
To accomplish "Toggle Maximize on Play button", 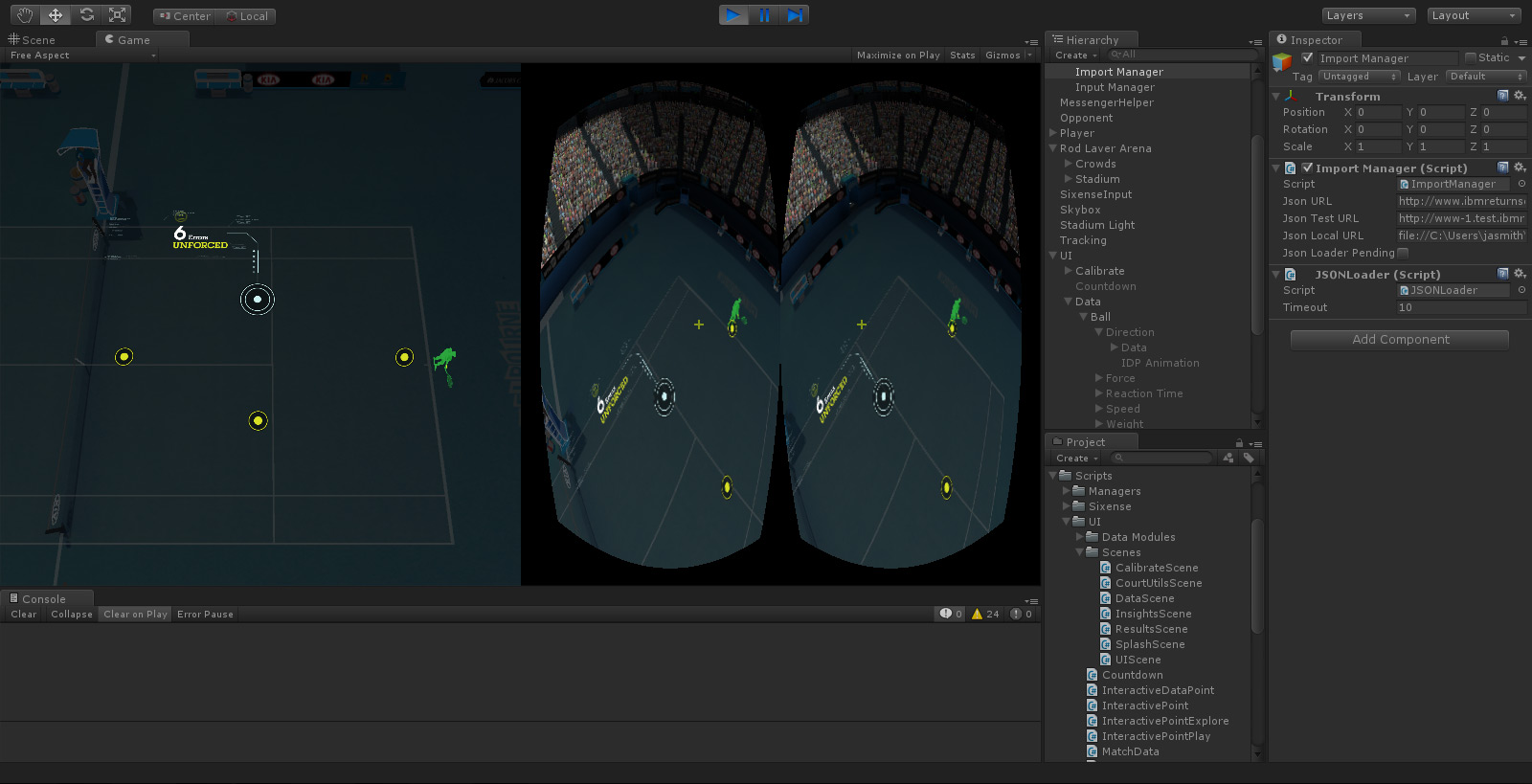I will 897,56.
